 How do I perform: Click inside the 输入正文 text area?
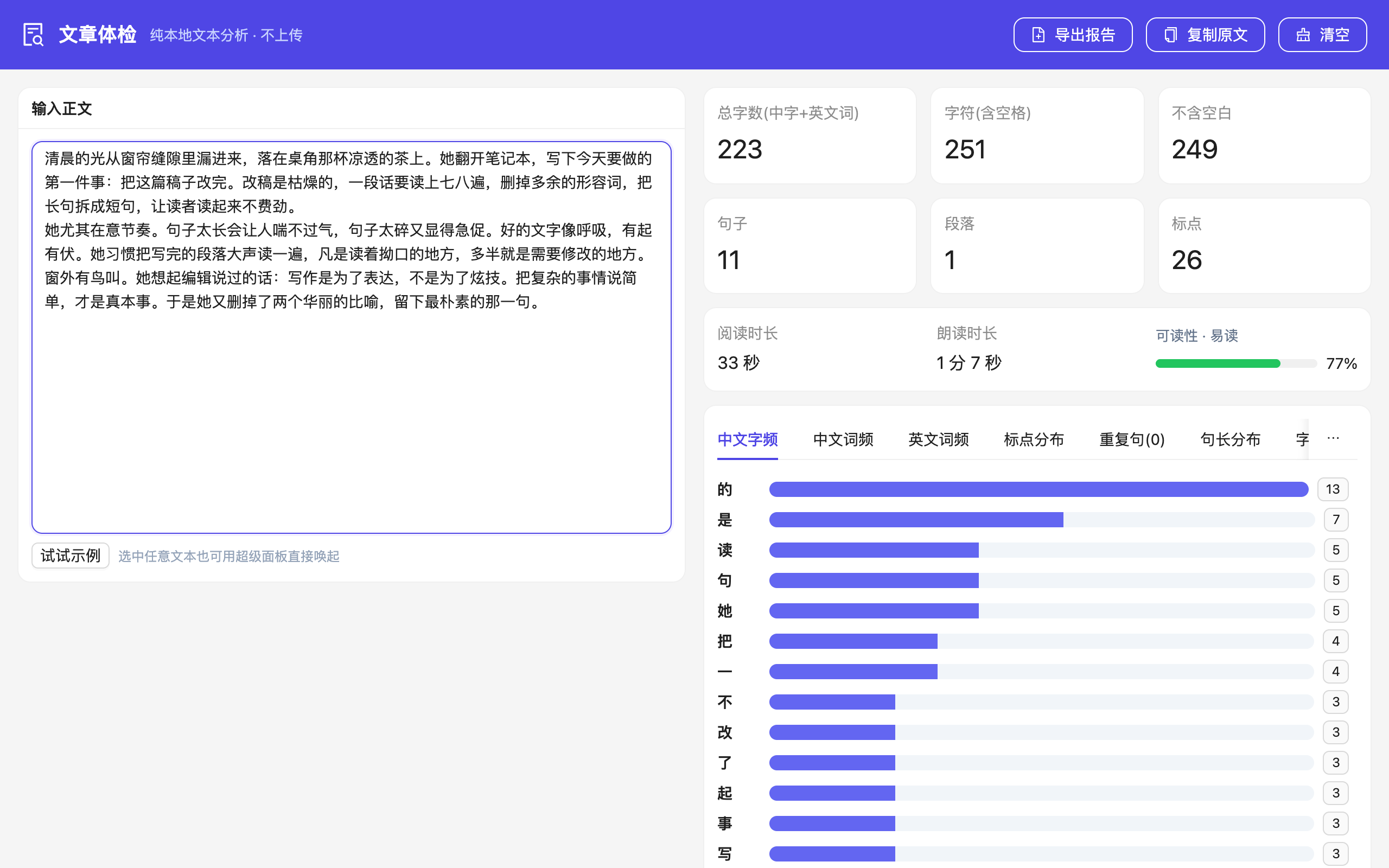tap(351, 337)
